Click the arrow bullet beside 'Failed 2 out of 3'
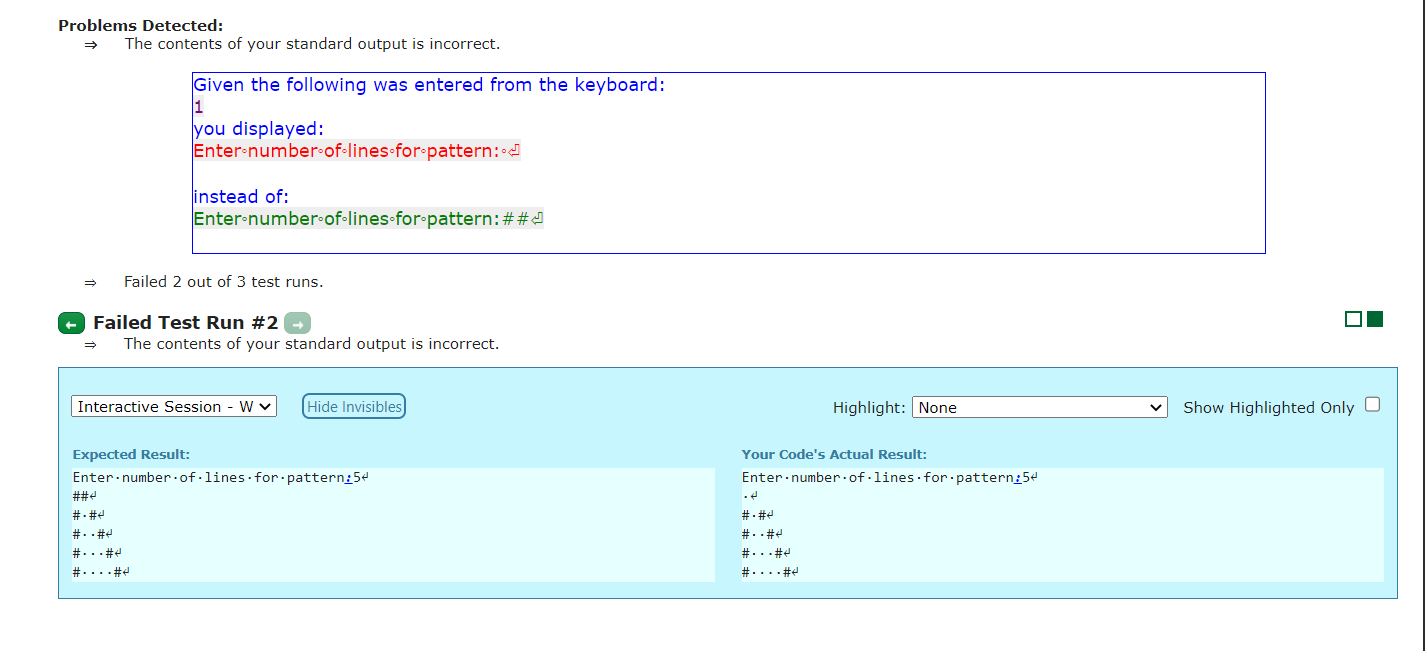Viewport: 1428px width, 651px height. [91, 281]
